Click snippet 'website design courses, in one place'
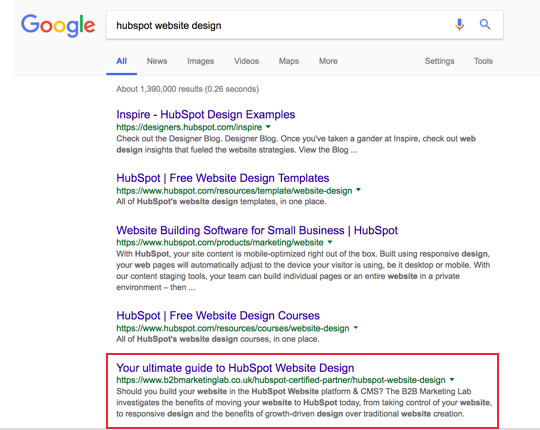The width and height of the screenshot is (540, 430). pos(218,339)
